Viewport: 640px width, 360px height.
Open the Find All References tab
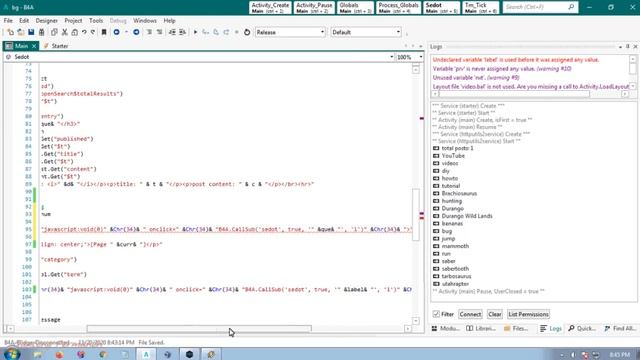tap(620, 328)
